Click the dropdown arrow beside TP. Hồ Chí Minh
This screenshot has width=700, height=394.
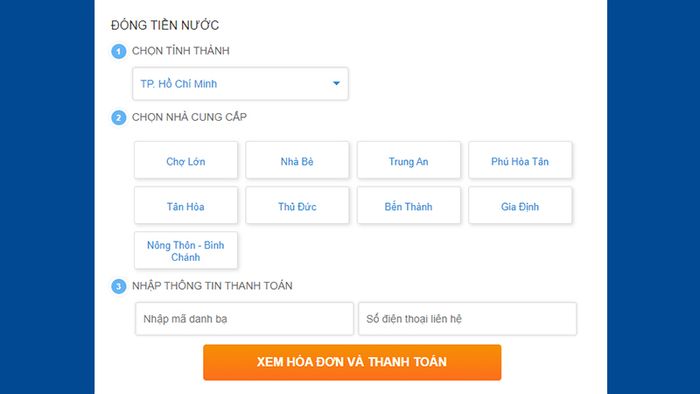336,83
